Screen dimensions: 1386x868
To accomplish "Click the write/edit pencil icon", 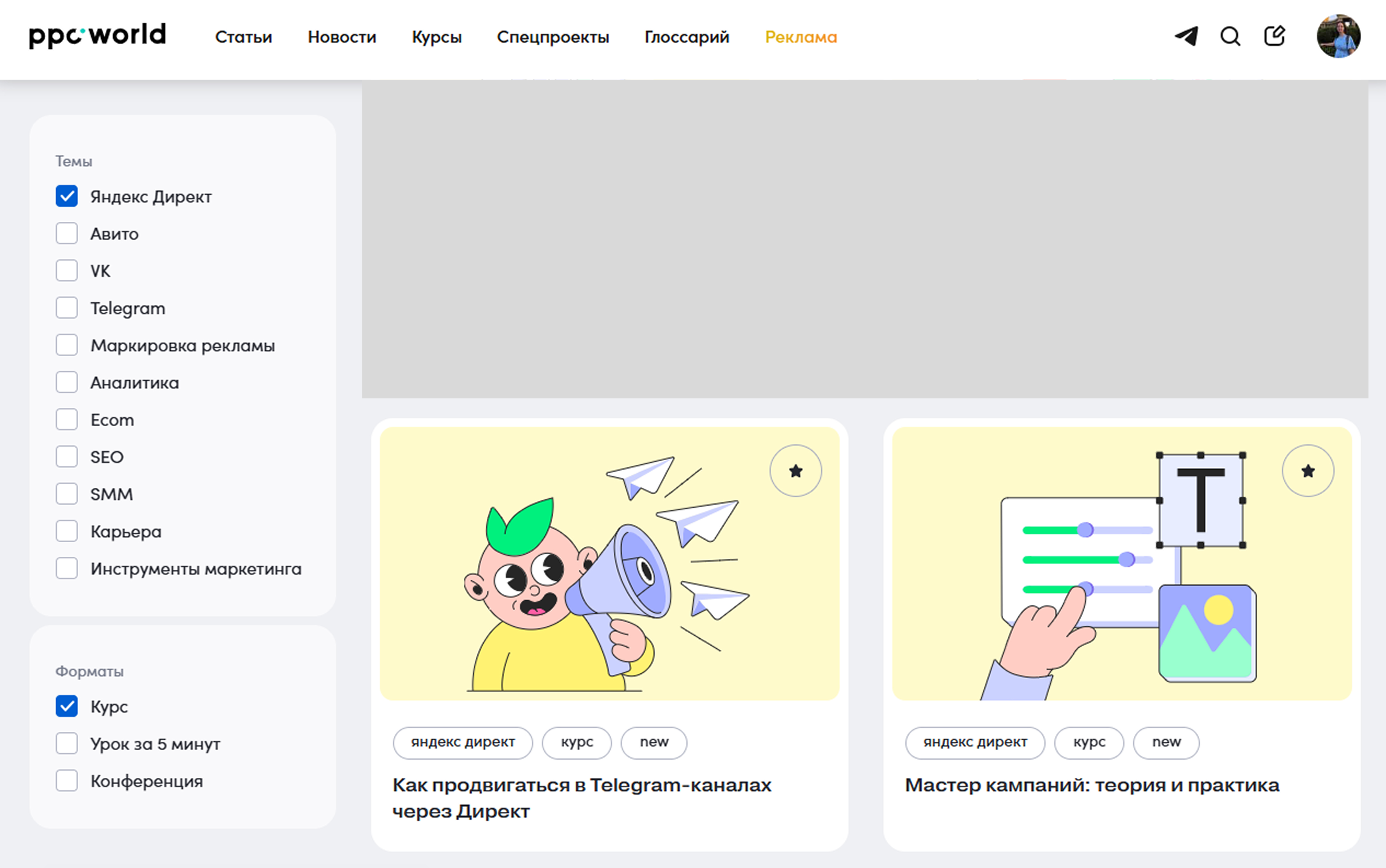I will click(1274, 36).
